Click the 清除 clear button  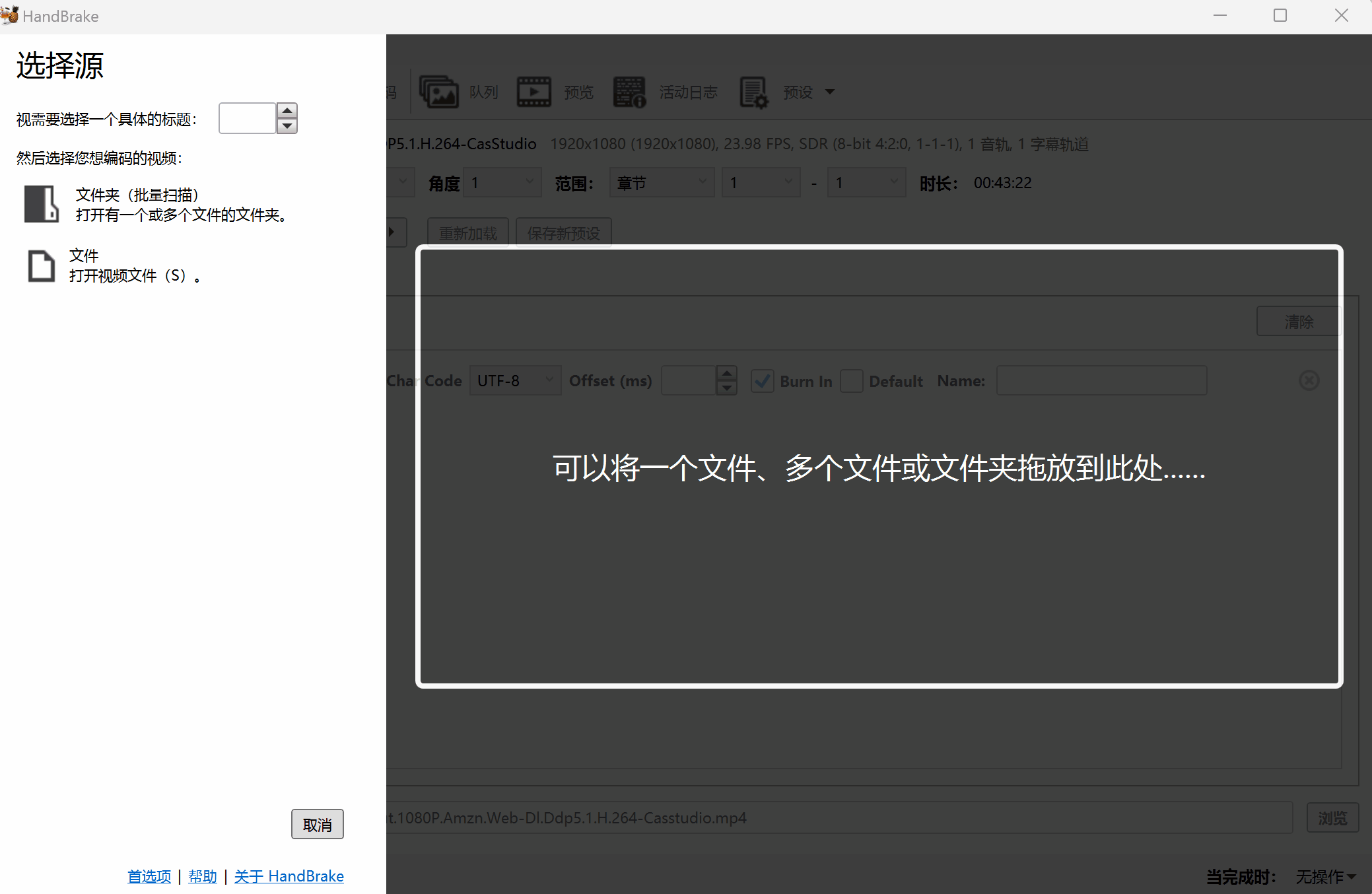coord(1298,322)
